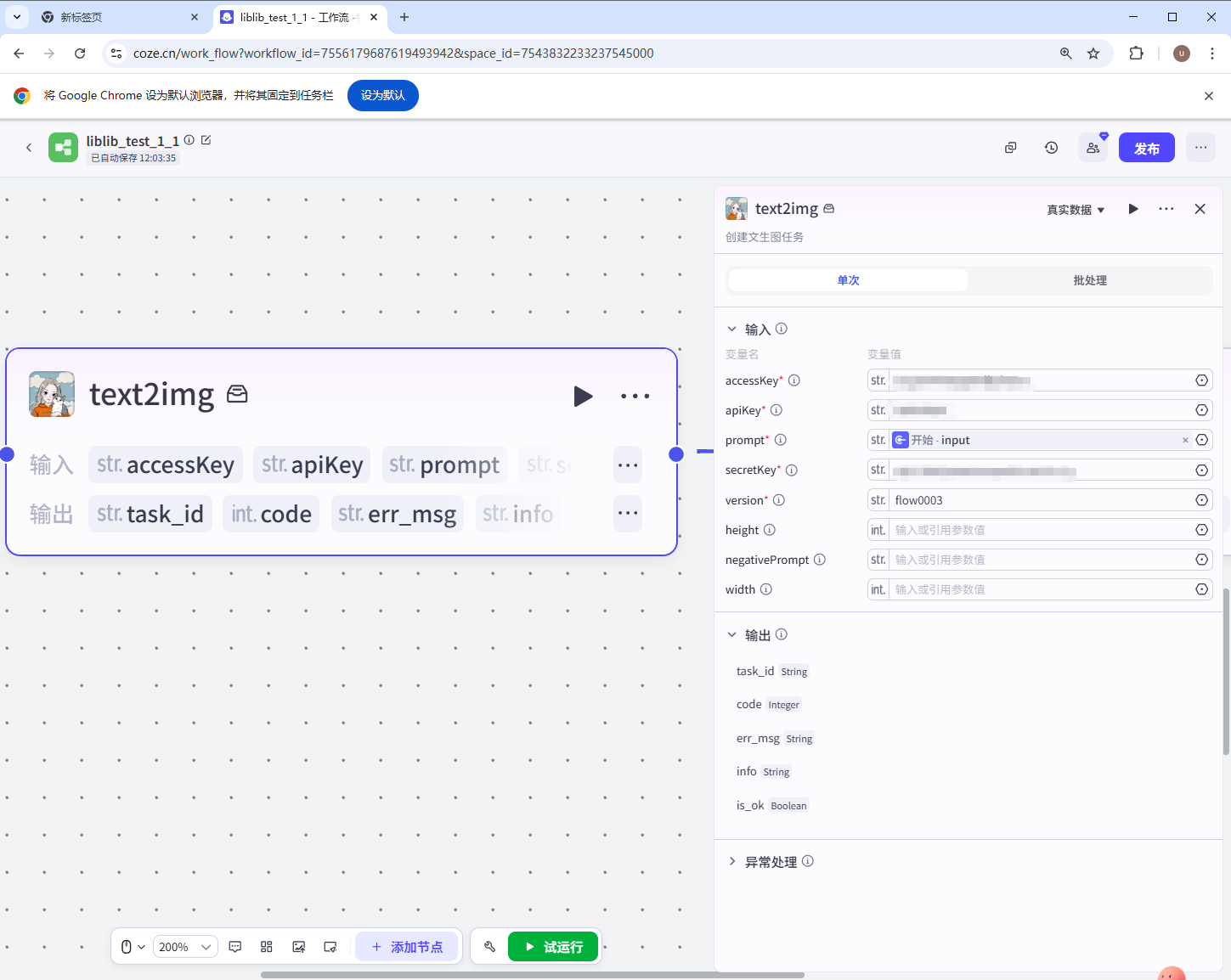Click the 试运行 test run button
Screen dimensions: 1231x980
pos(554,947)
